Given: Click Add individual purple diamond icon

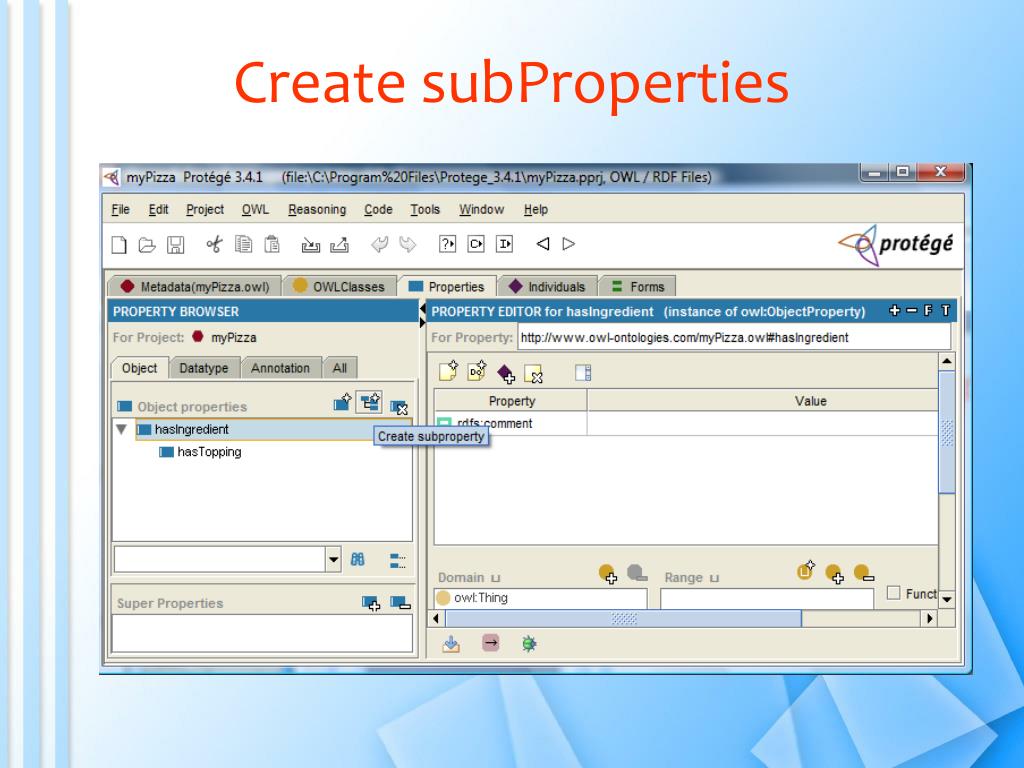Looking at the screenshot, I should [x=505, y=374].
